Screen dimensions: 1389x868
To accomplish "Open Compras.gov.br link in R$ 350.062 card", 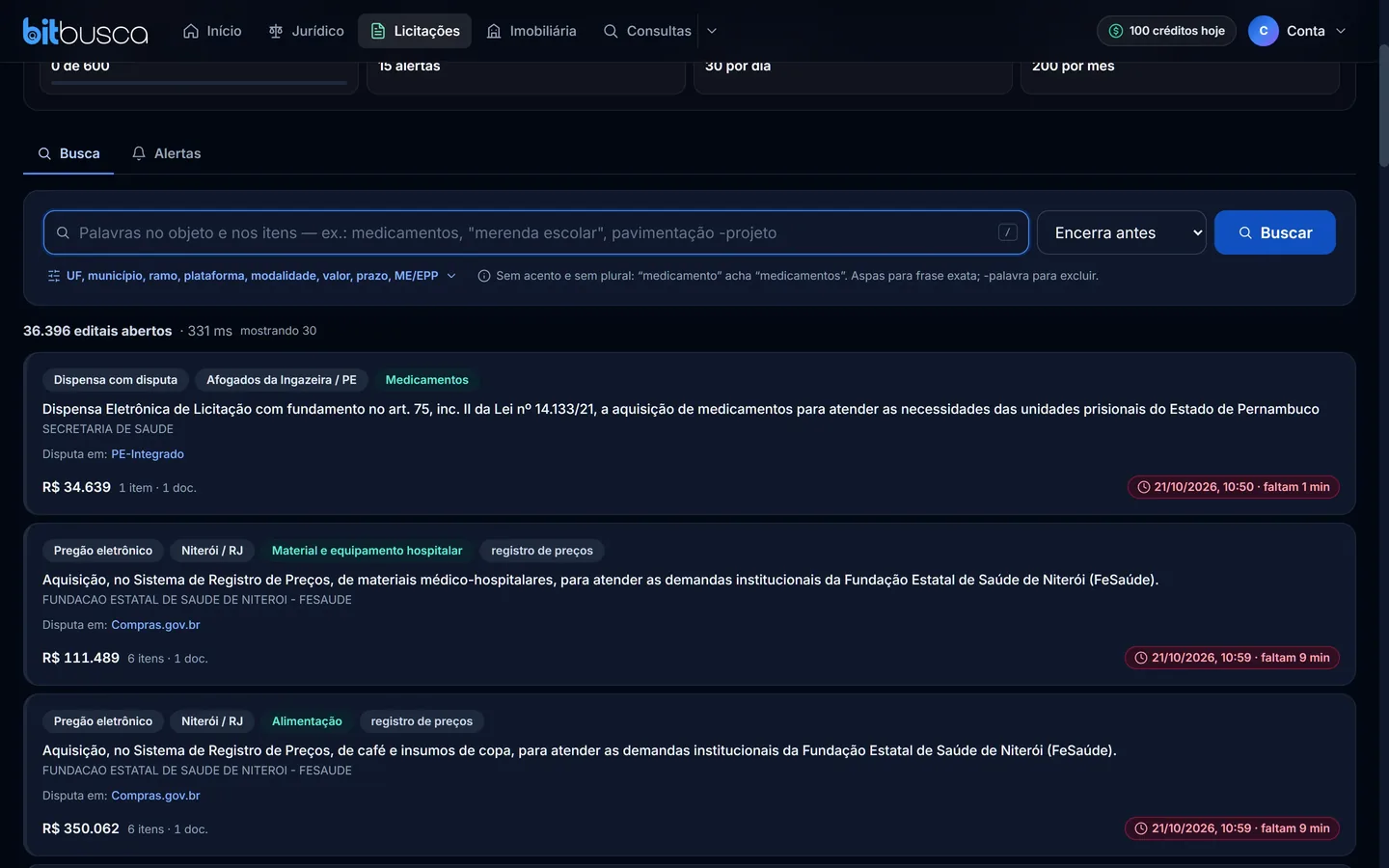I will click(x=155, y=796).
